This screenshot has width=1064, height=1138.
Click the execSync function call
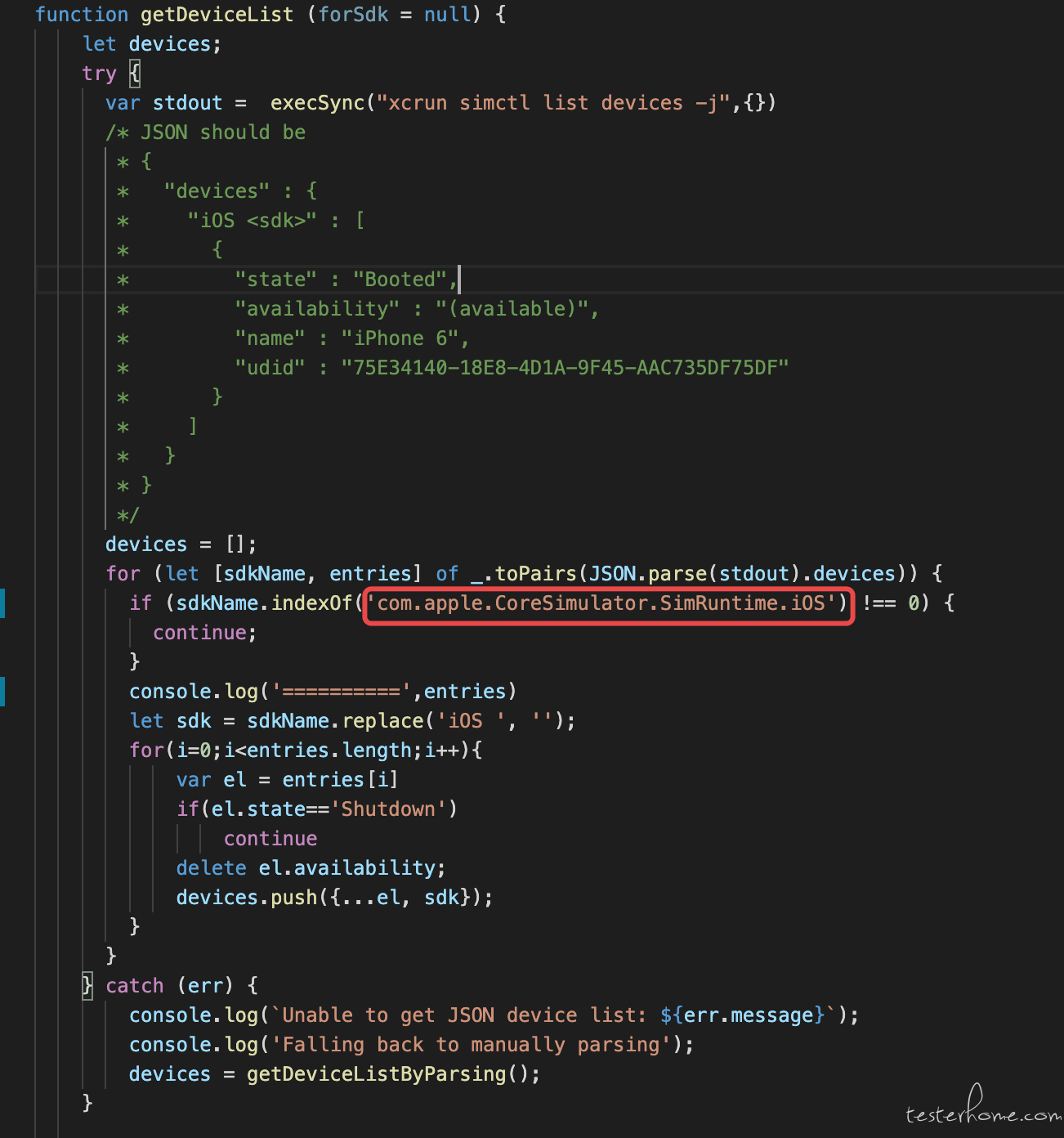pos(317,103)
